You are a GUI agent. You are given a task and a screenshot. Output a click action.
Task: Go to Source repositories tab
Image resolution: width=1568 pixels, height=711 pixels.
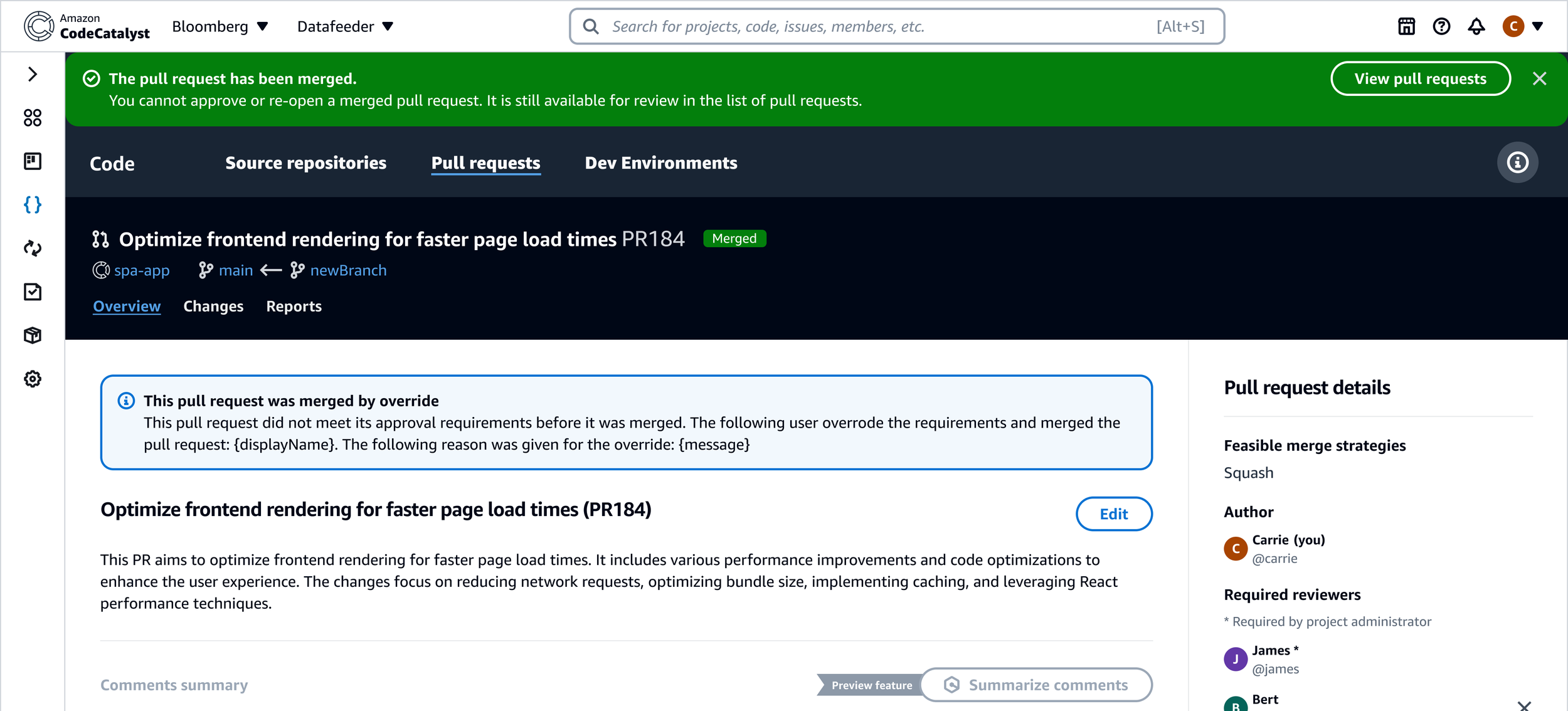(305, 163)
